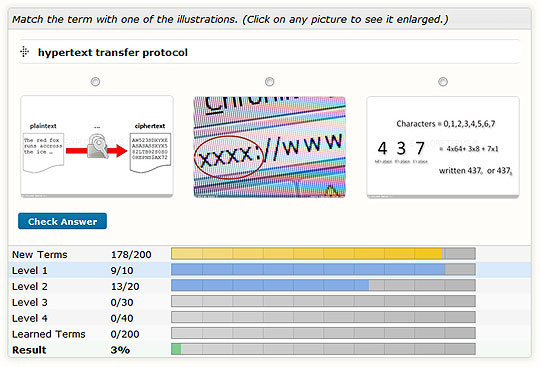Click the Check Answer button
This screenshot has height=367, width=540.
[x=62, y=221]
